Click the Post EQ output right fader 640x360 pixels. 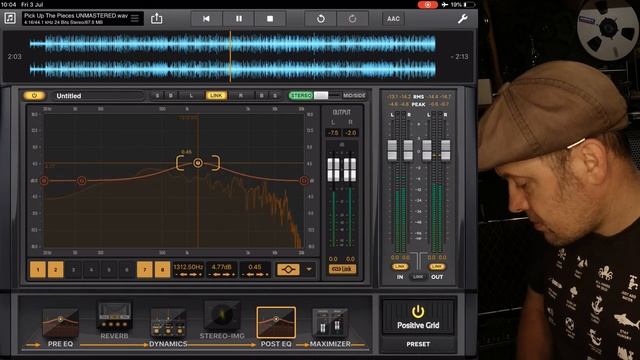point(350,170)
